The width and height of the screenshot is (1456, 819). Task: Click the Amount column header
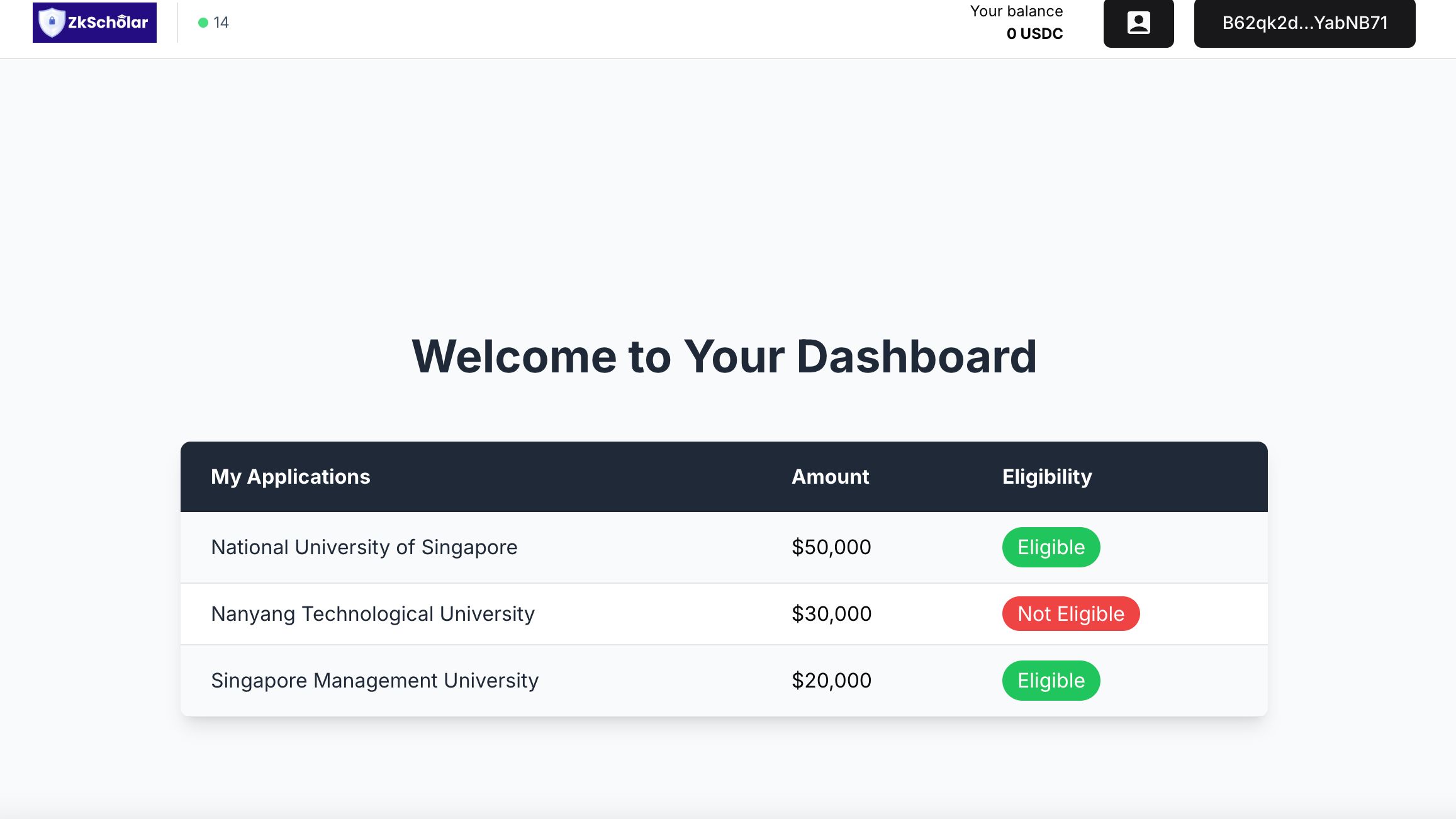(x=830, y=477)
